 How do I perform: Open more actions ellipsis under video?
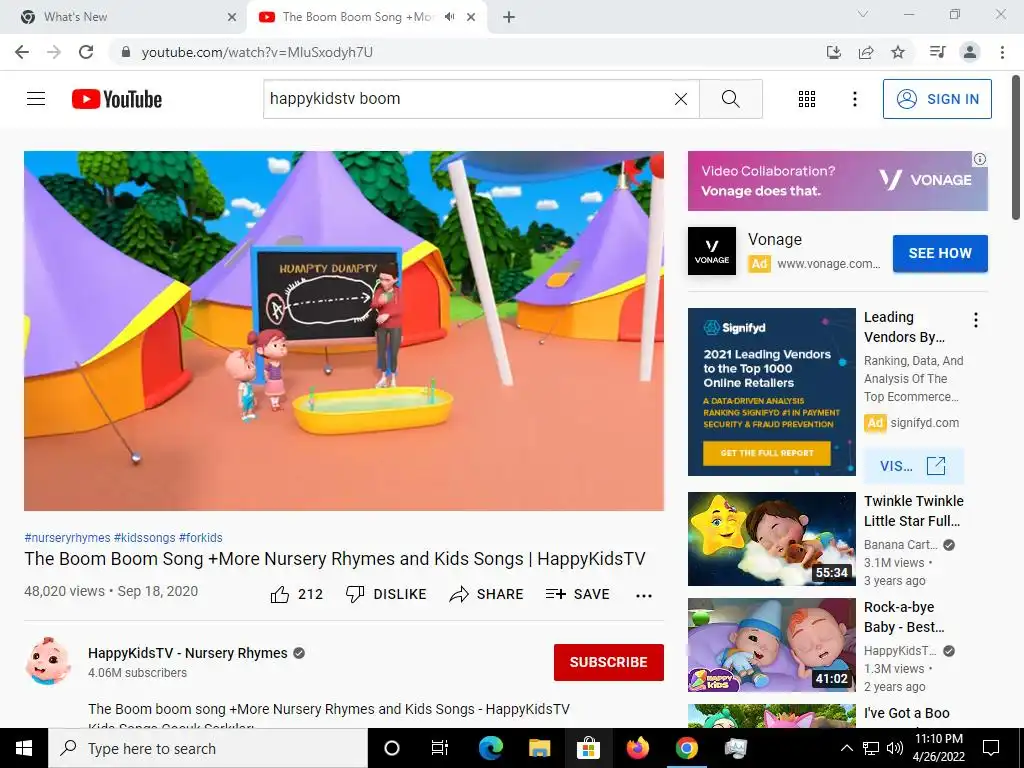pyautogui.click(x=644, y=595)
